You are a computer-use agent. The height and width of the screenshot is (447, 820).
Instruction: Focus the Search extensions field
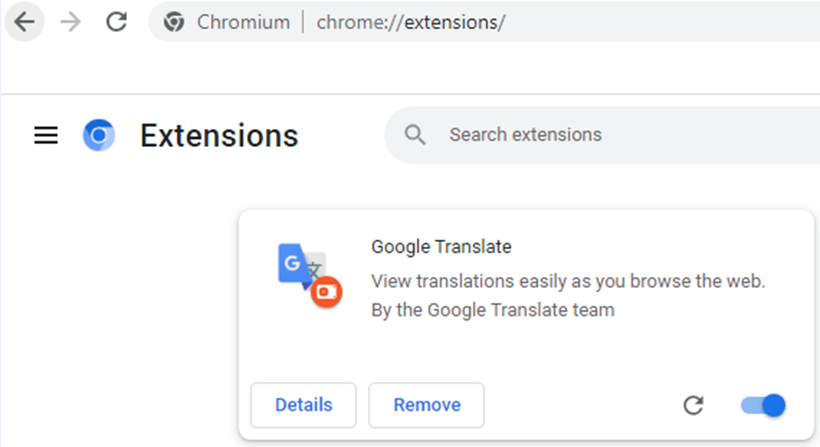pos(600,134)
